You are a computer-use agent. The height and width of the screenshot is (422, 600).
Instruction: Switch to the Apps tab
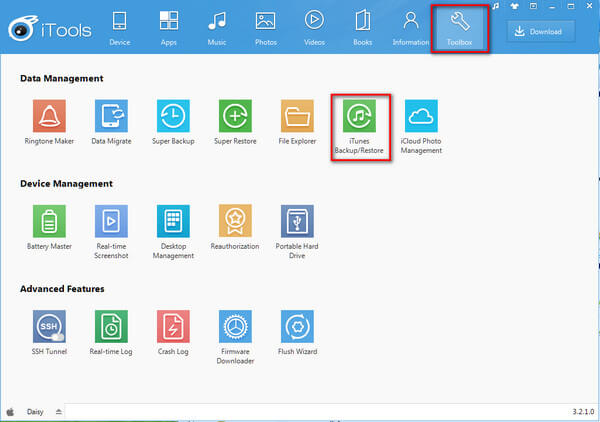click(169, 28)
